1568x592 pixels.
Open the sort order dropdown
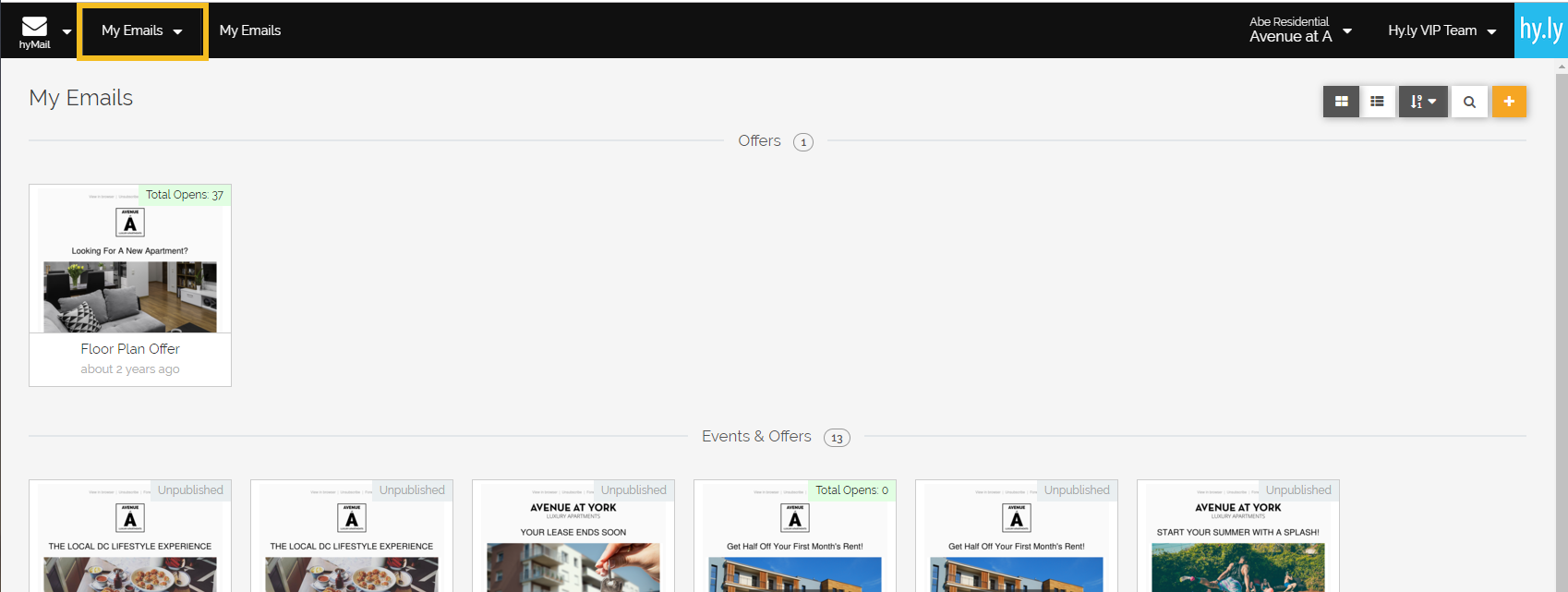[1423, 102]
